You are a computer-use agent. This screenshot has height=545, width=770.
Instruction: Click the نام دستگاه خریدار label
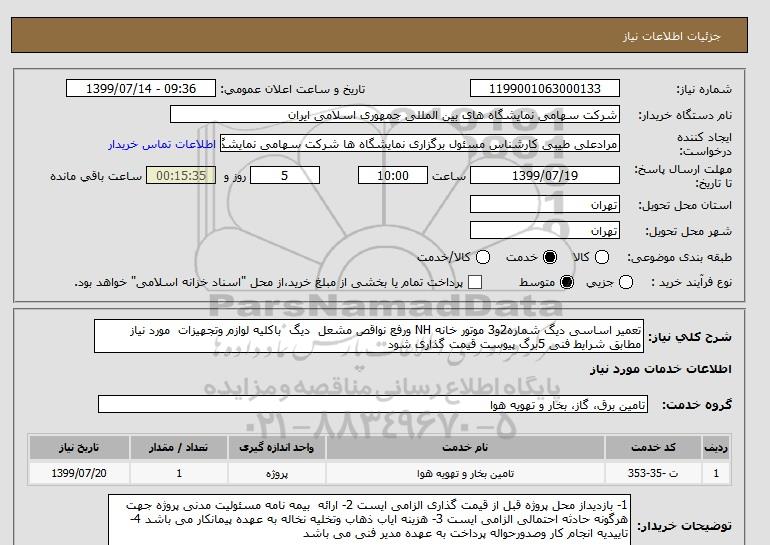click(x=685, y=115)
